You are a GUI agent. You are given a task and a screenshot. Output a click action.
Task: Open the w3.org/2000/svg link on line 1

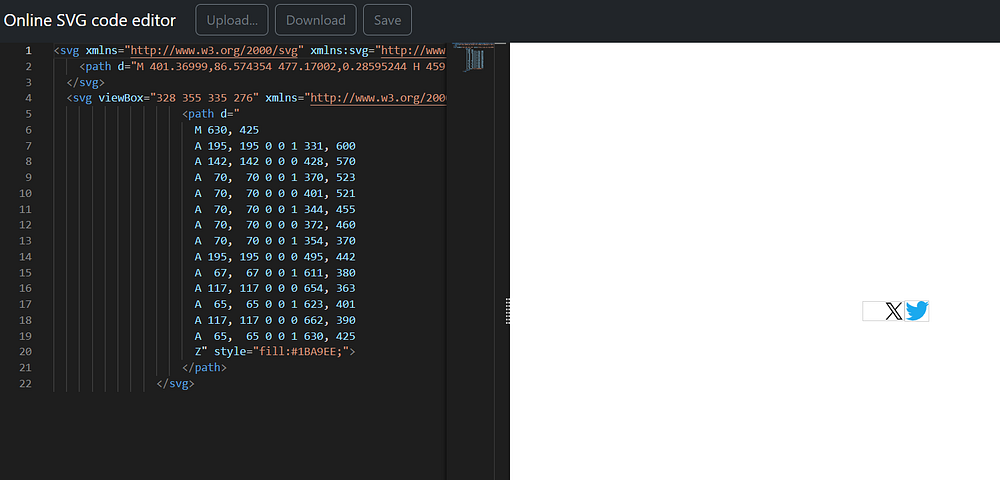[x=214, y=51]
